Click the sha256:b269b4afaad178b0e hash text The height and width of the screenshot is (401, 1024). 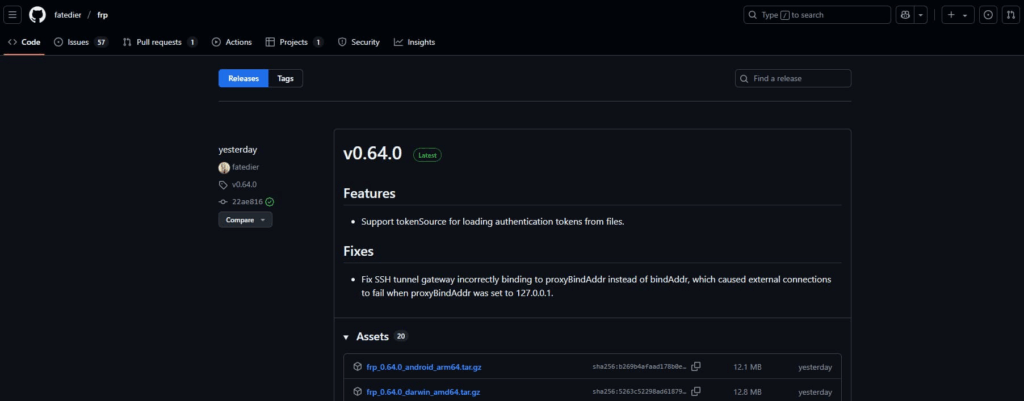[639, 367]
